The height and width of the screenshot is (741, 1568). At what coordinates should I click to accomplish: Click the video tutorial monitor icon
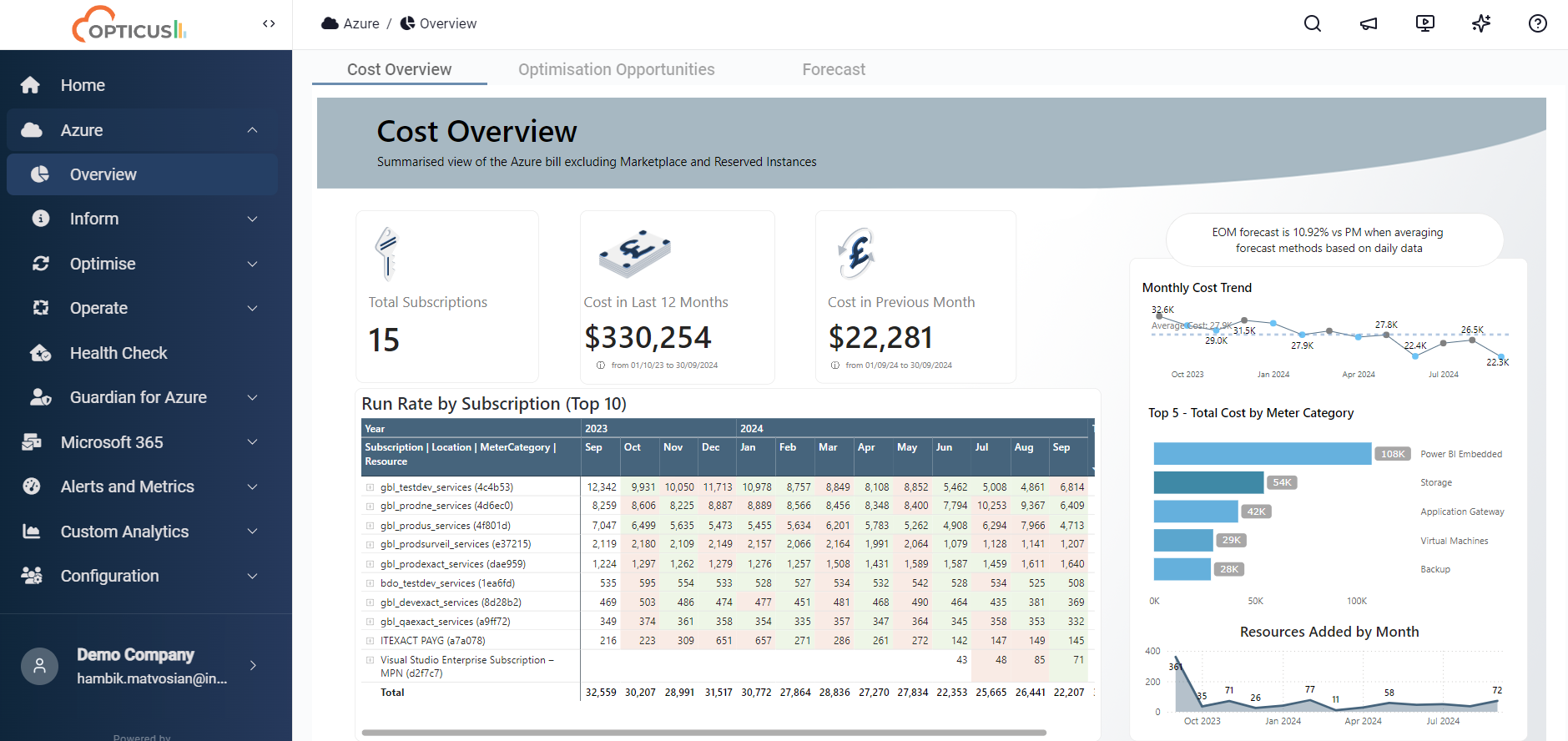coord(1425,23)
